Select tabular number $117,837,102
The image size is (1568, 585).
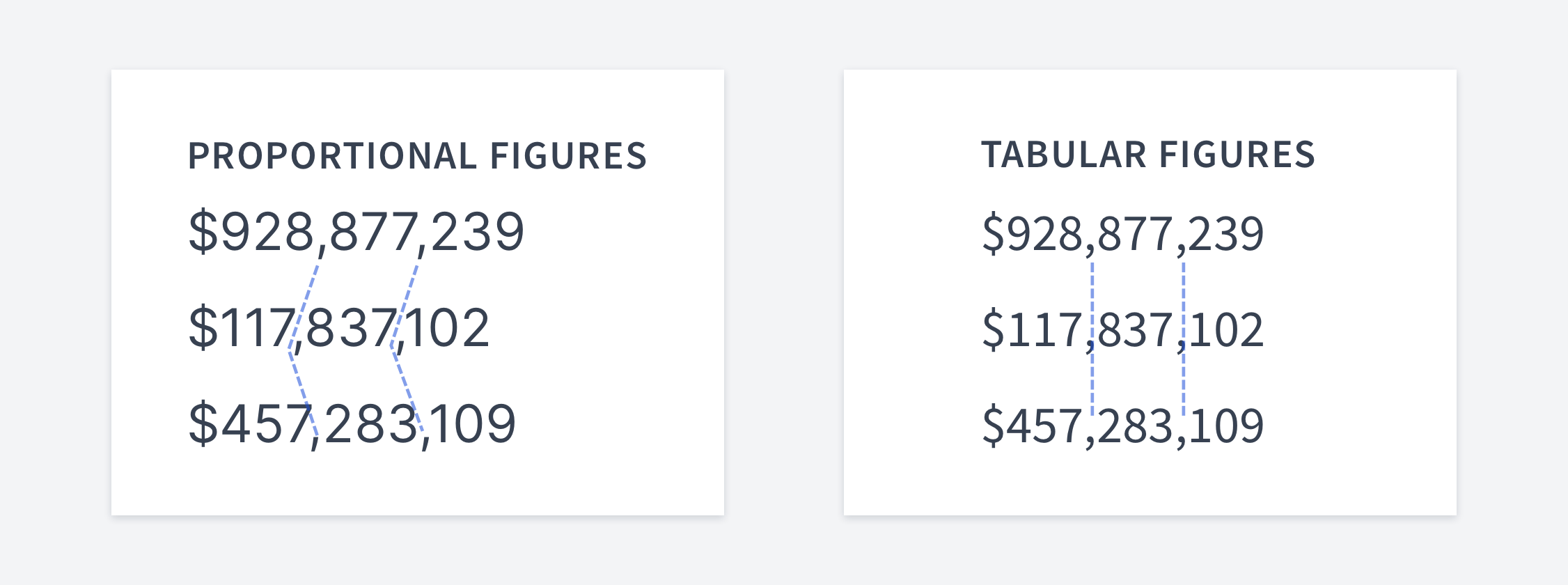pos(1122,331)
